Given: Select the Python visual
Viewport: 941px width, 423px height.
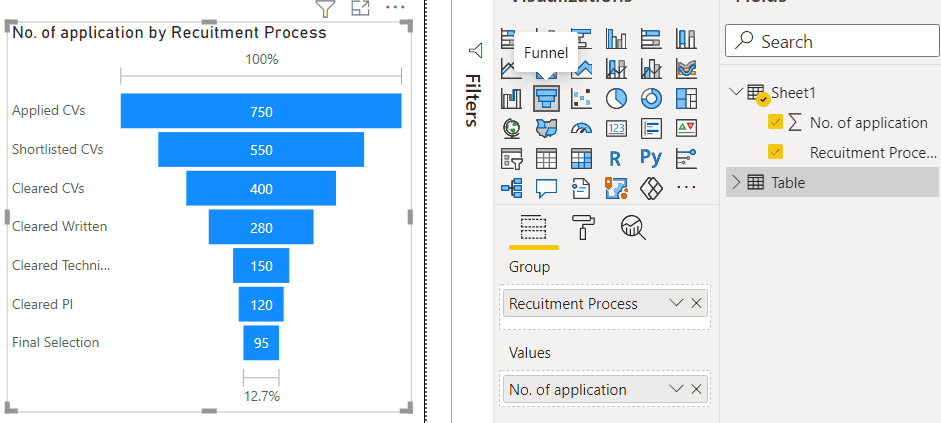Looking at the screenshot, I should coord(651,158).
